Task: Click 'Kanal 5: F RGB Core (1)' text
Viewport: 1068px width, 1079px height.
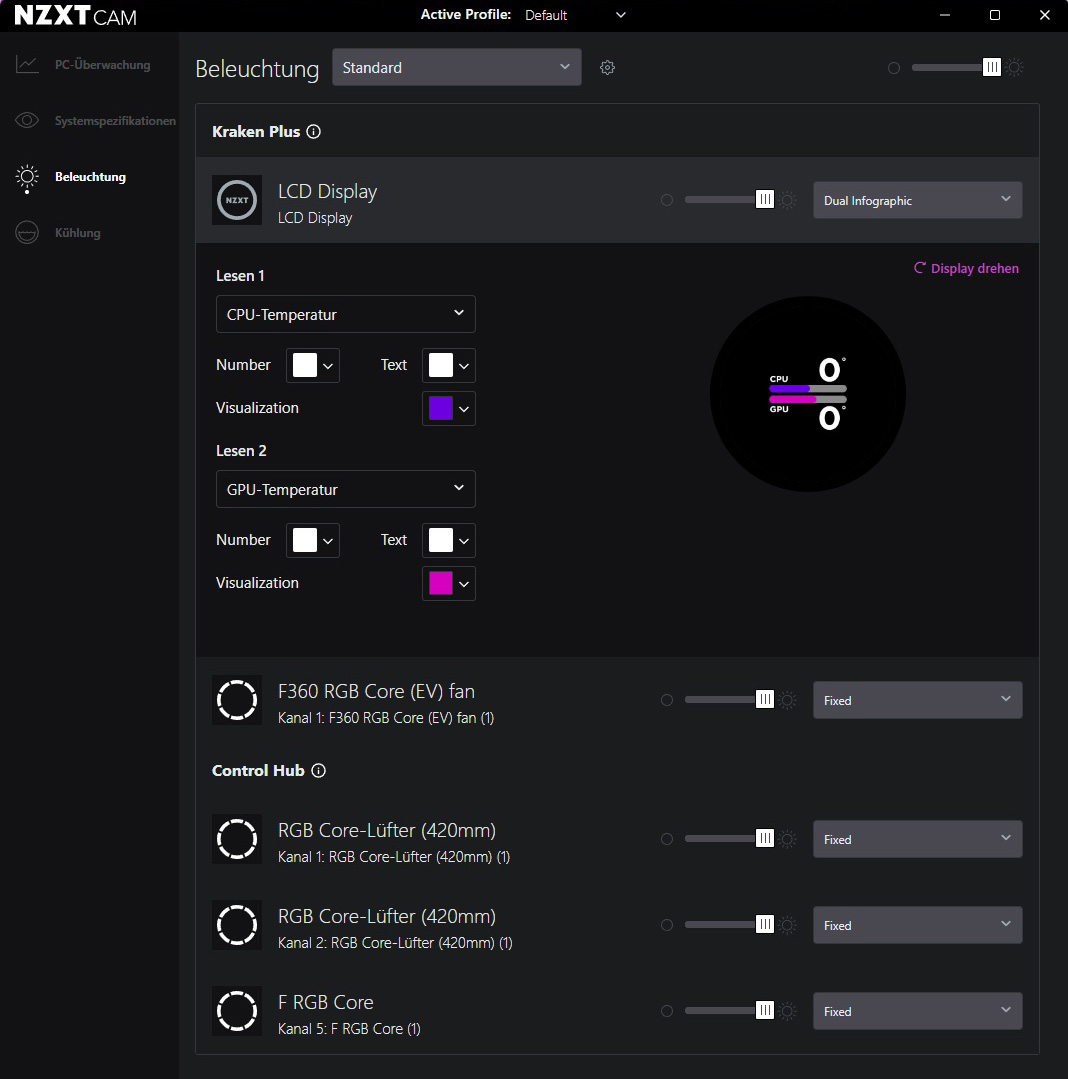Action: [x=350, y=1029]
